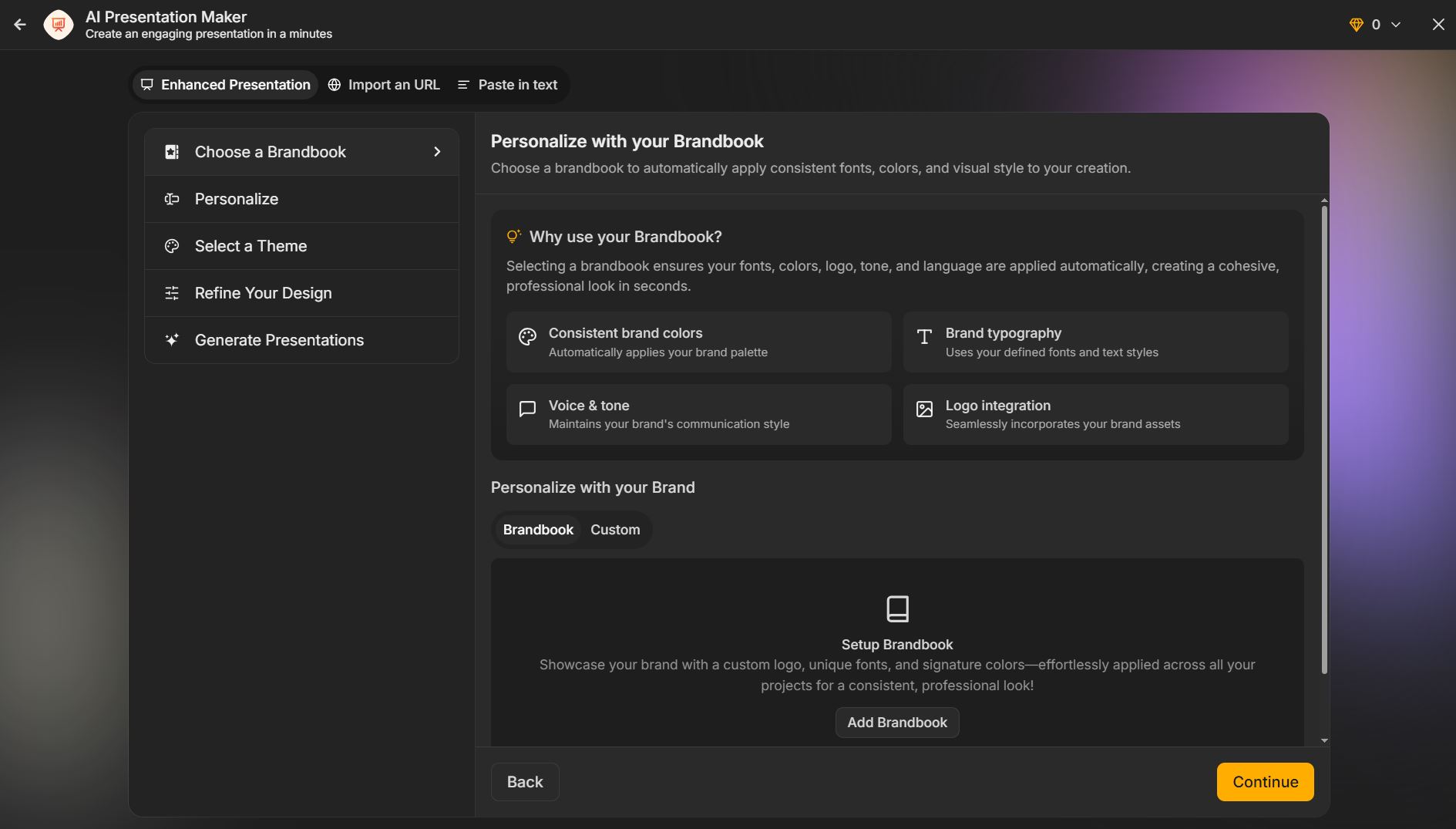Click the vertical scrollbar thumb
Image resolution: width=1456 pixels, height=829 pixels.
1324,440
